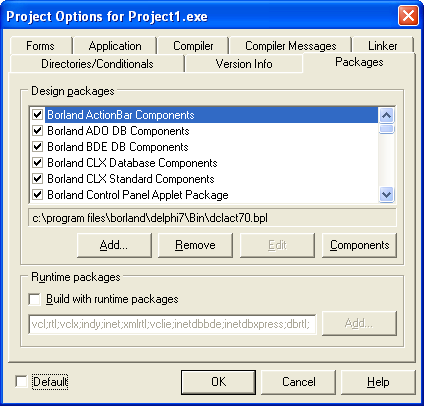Image resolution: width=424 pixels, height=406 pixels.
Task: Uncheck Borland ADO DB Components
Action: click(x=37, y=131)
